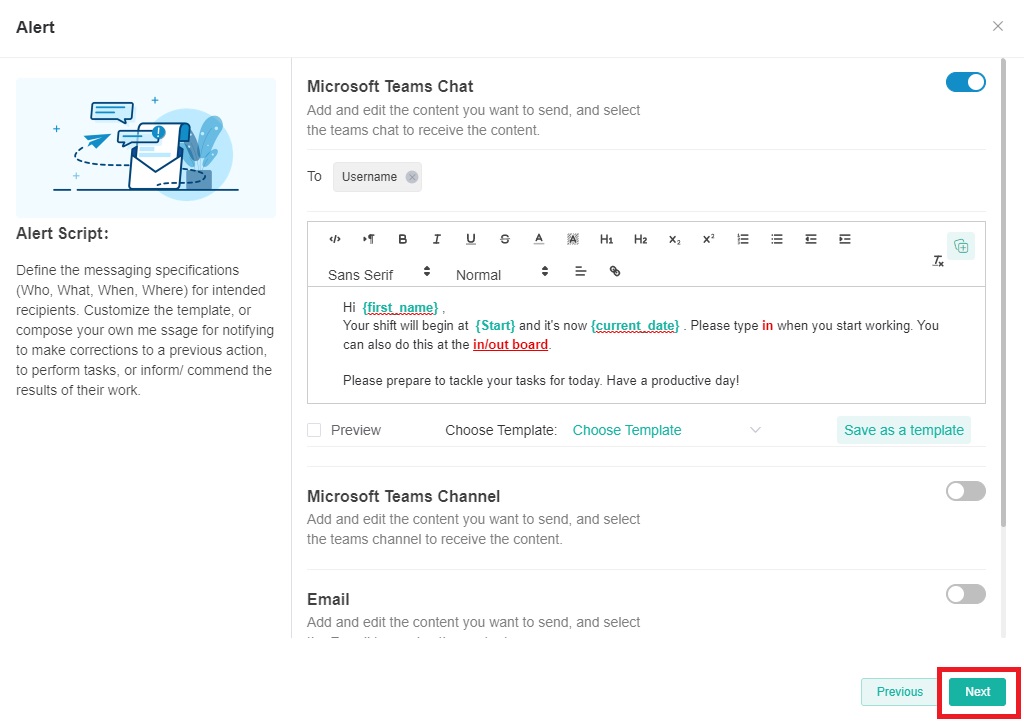Go back with the Previous button
Screen dimensions: 1024x724
point(899,692)
